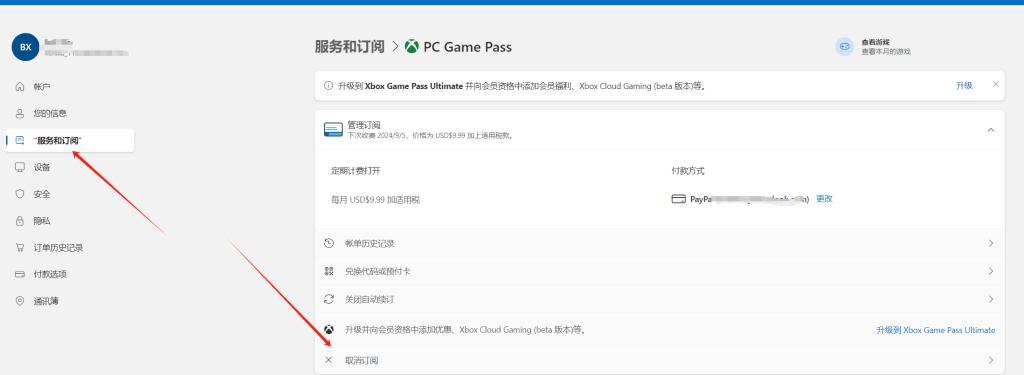
Task: Click the location pin icon for 通讯簿
Action: [20, 301]
